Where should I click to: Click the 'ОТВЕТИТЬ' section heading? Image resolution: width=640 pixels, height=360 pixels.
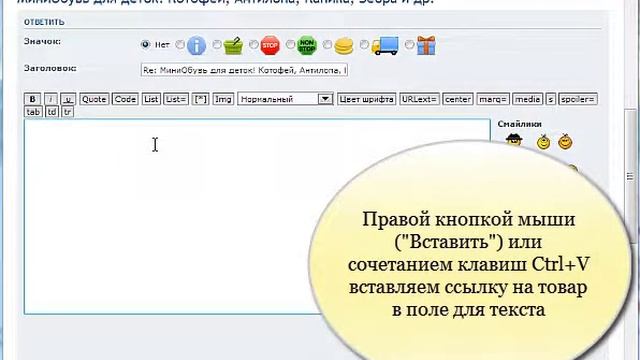[x=44, y=22]
